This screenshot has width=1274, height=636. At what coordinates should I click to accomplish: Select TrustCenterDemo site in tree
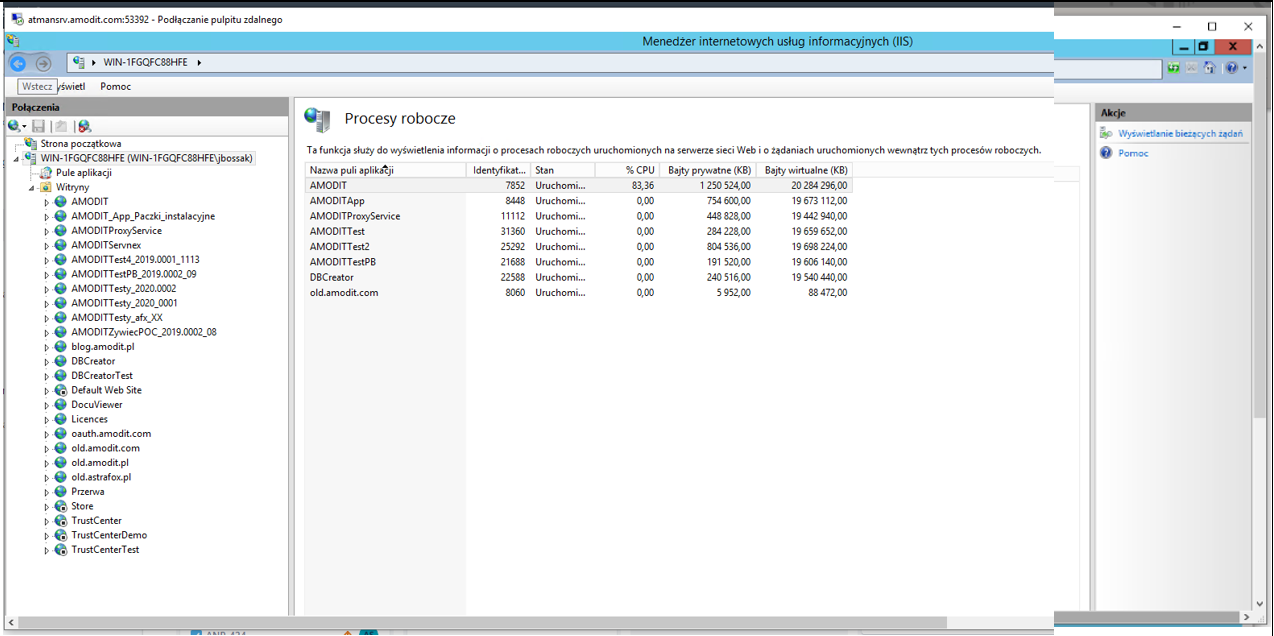click(109, 535)
